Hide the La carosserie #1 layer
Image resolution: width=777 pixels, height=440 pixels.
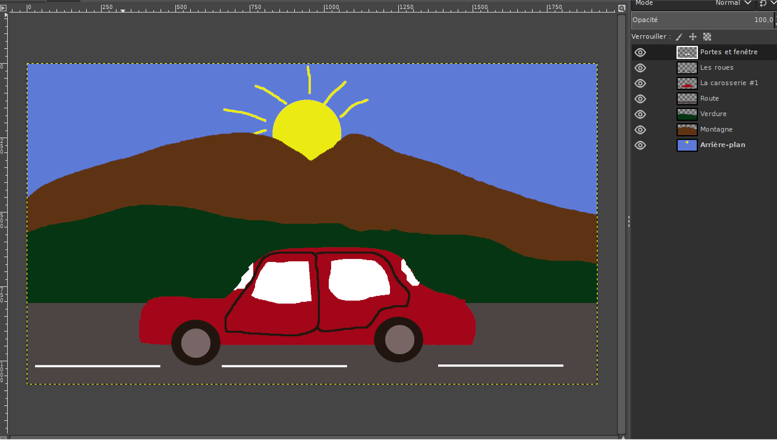tap(640, 84)
